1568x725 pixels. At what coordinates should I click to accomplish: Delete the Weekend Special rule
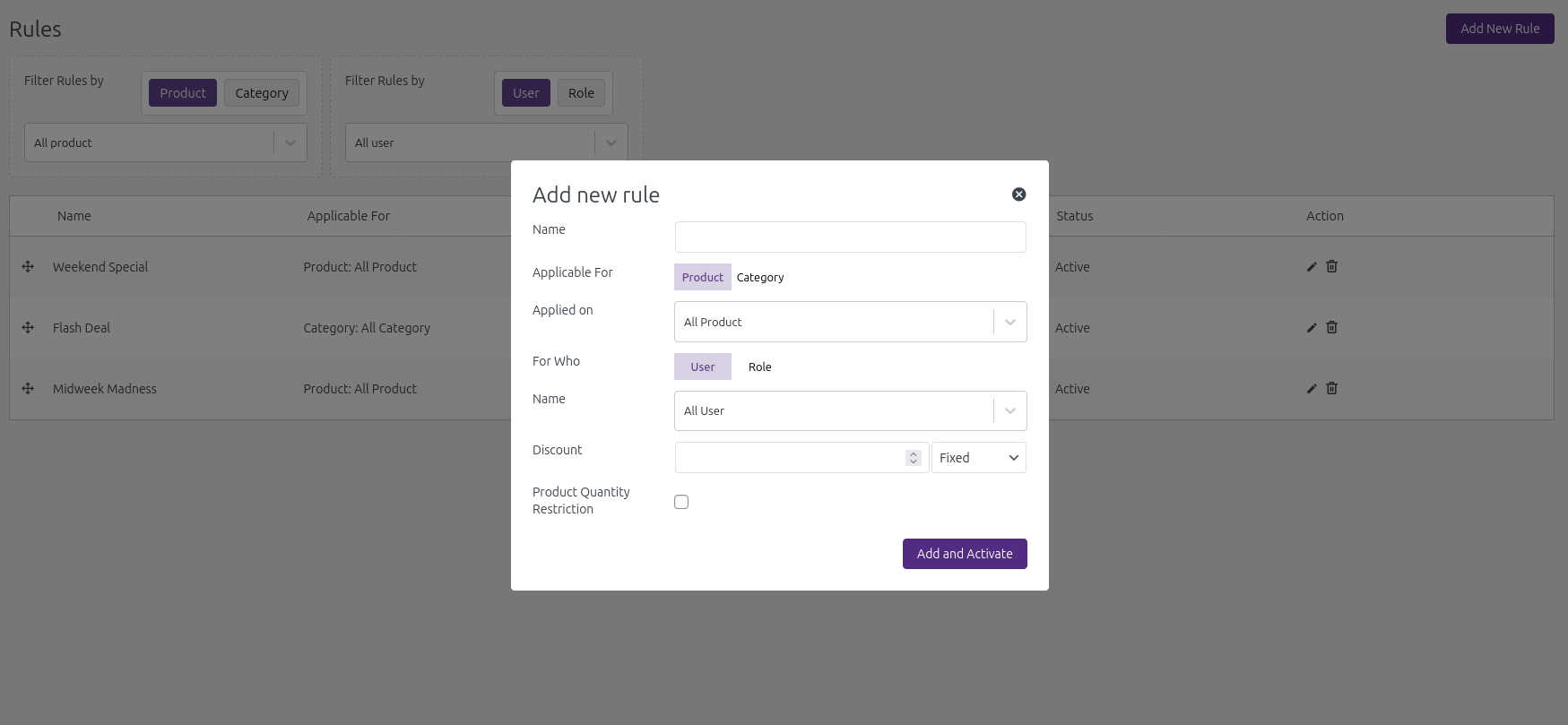pyautogui.click(x=1332, y=266)
